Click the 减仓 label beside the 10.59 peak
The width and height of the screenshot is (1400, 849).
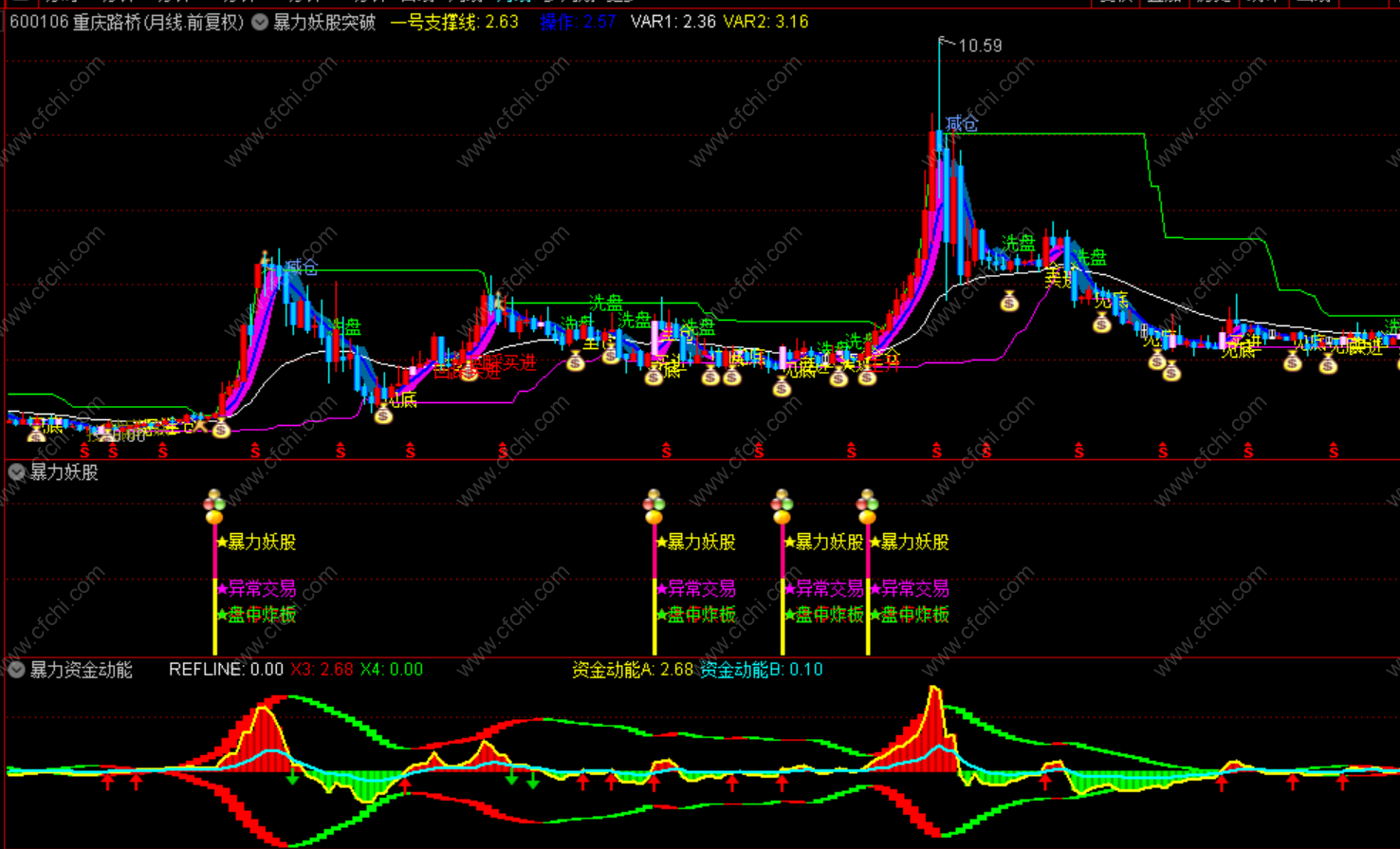click(962, 123)
